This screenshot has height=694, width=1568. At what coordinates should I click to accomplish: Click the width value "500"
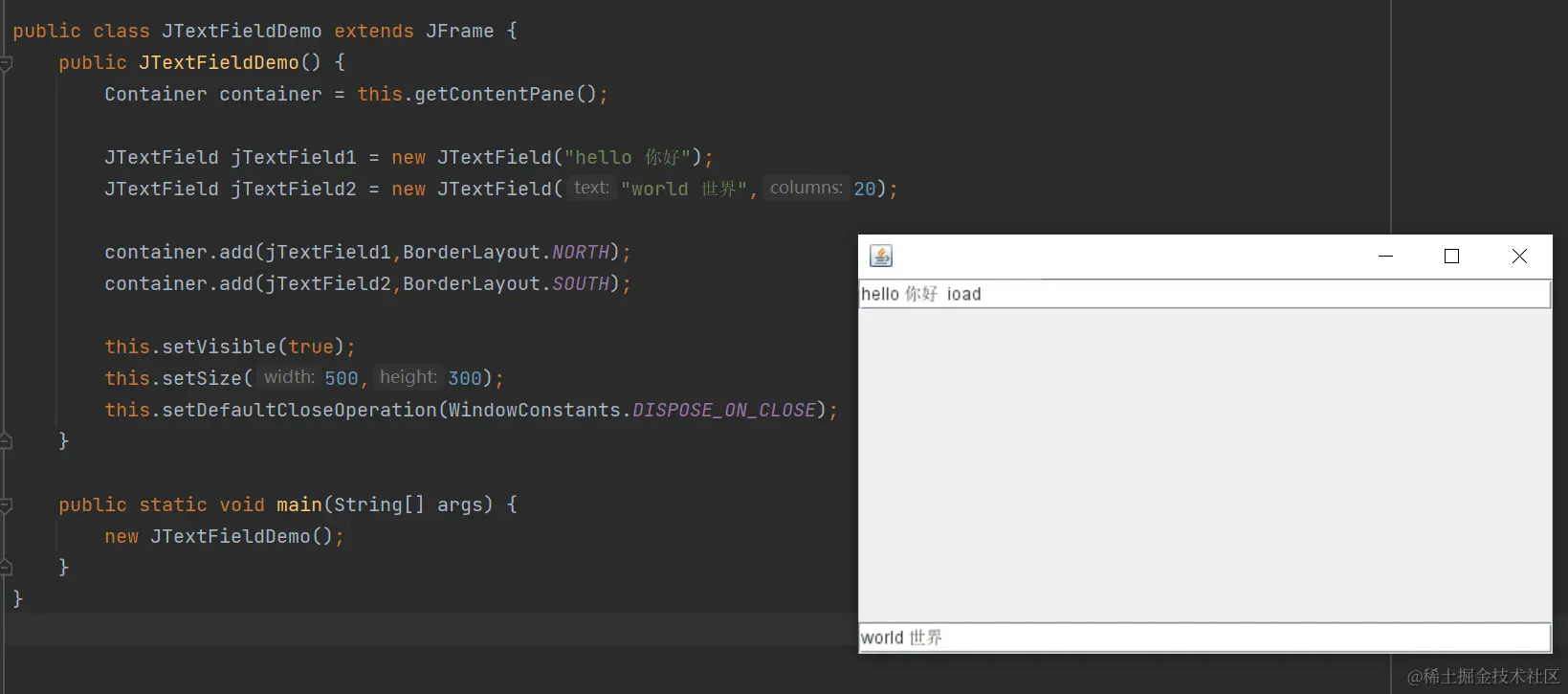[x=342, y=378]
